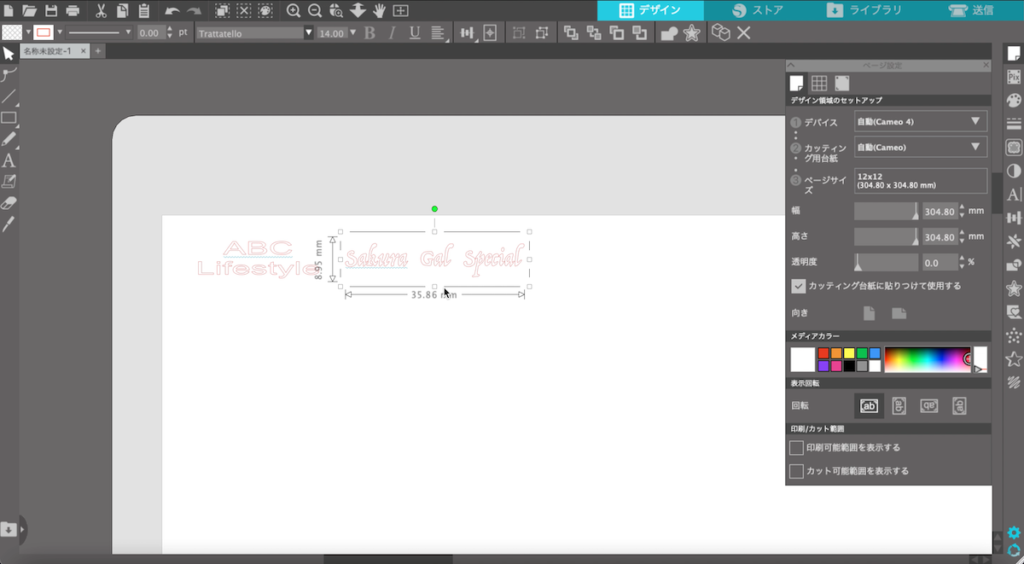The width and height of the screenshot is (1024, 564).
Task: Enable カット可能範囲を表示する checkbox
Action: (x=797, y=470)
